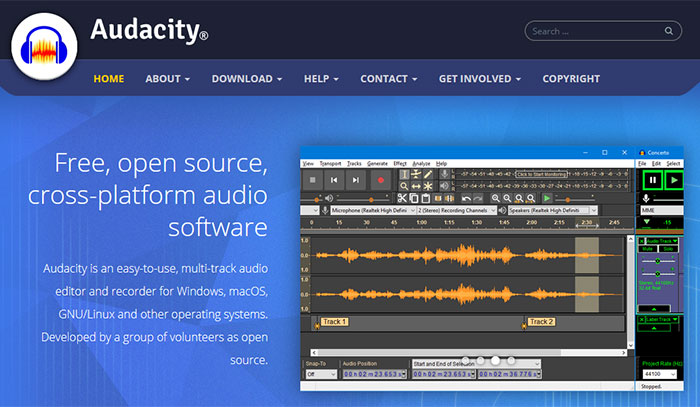Open the Speakers playback device dropdown
700x407 pixels.
(x=553, y=210)
